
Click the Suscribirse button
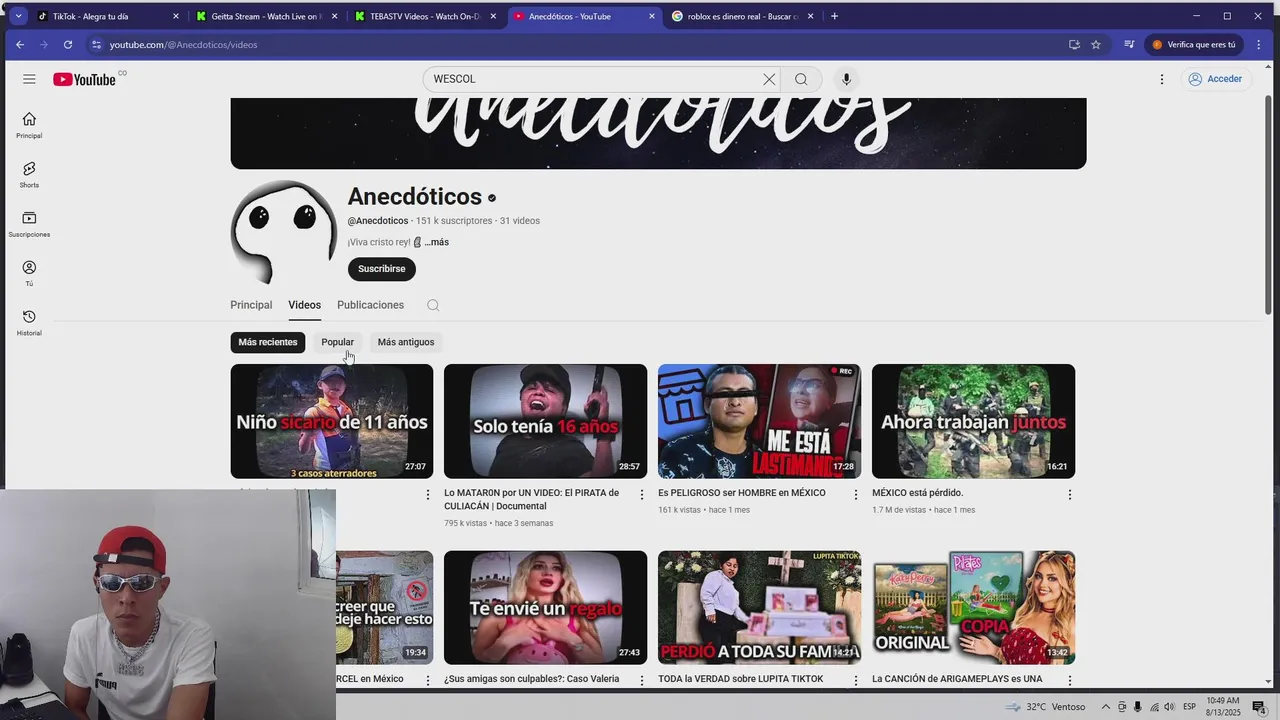coord(382,269)
